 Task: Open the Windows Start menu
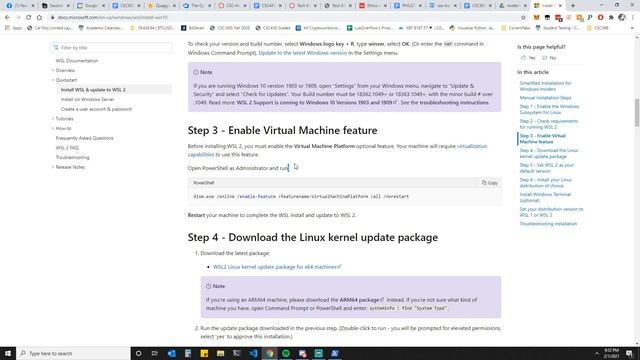[8, 353]
